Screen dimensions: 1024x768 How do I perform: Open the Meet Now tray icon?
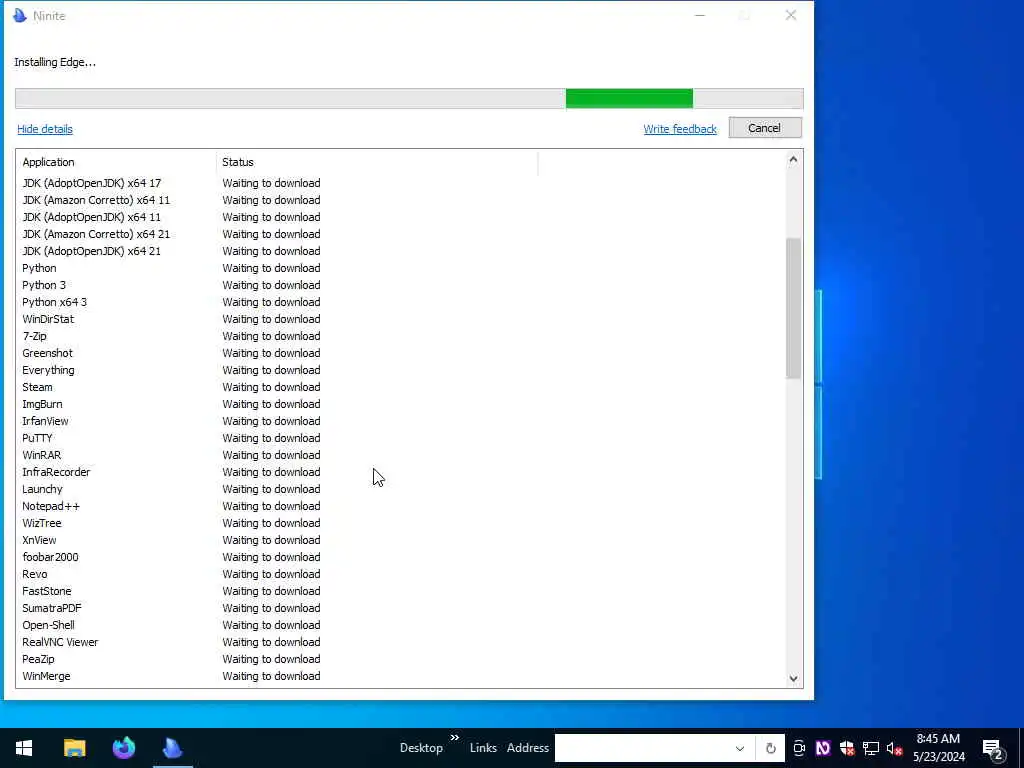point(799,748)
